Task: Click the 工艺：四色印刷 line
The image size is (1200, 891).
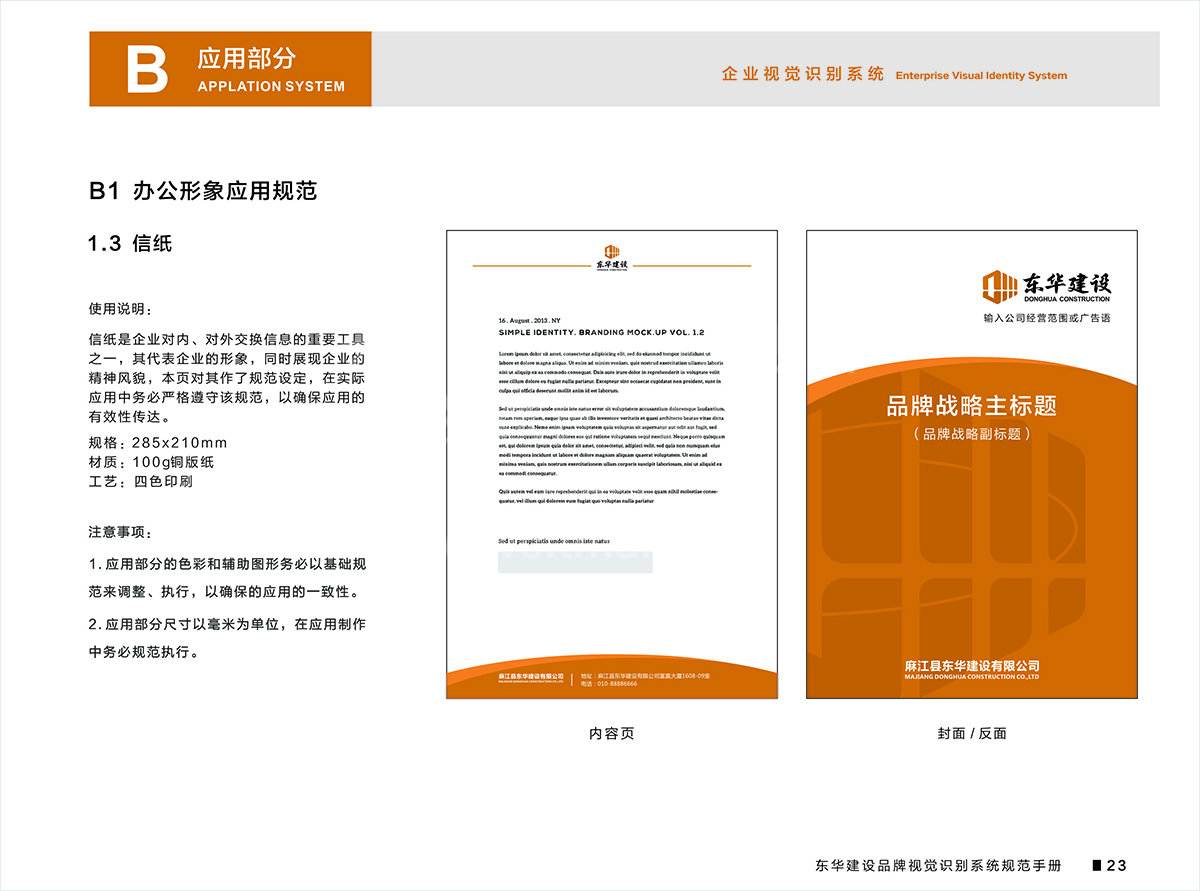Action: [x=140, y=481]
